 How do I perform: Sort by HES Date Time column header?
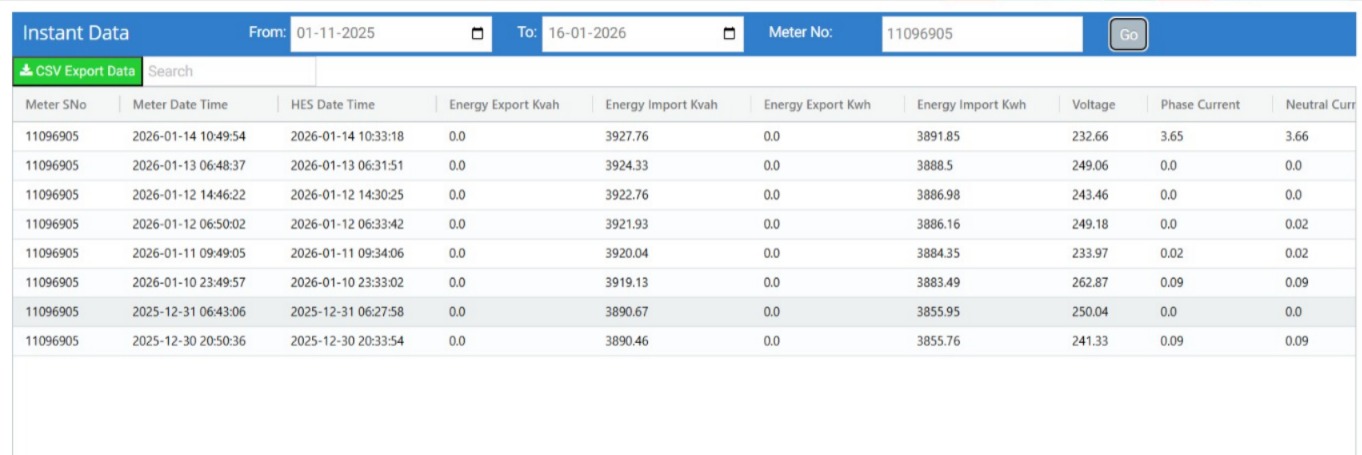(333, 105)
